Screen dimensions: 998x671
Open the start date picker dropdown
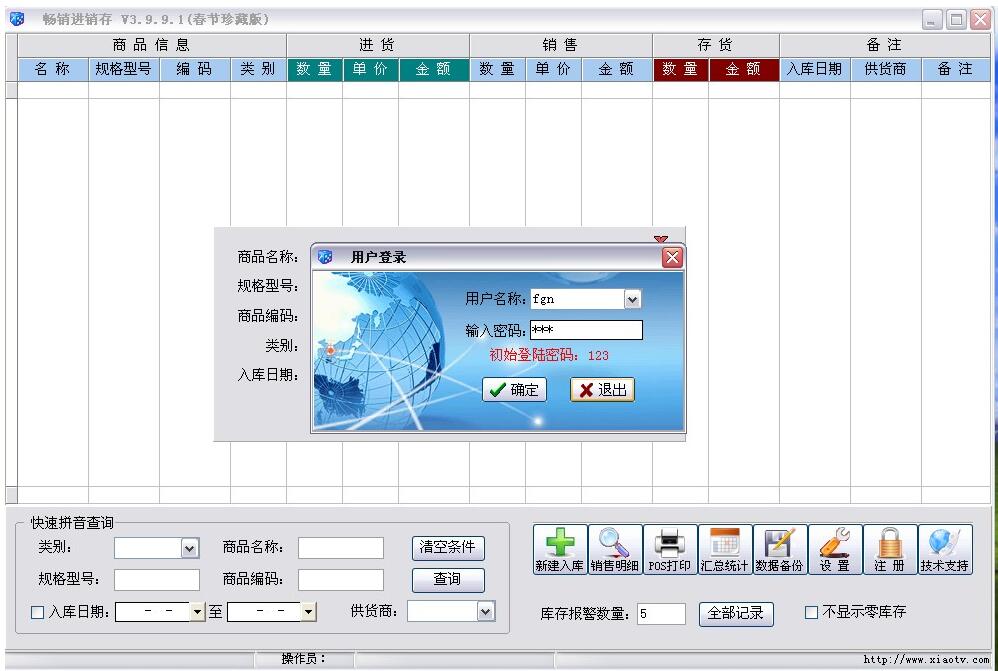coord(197,611)
